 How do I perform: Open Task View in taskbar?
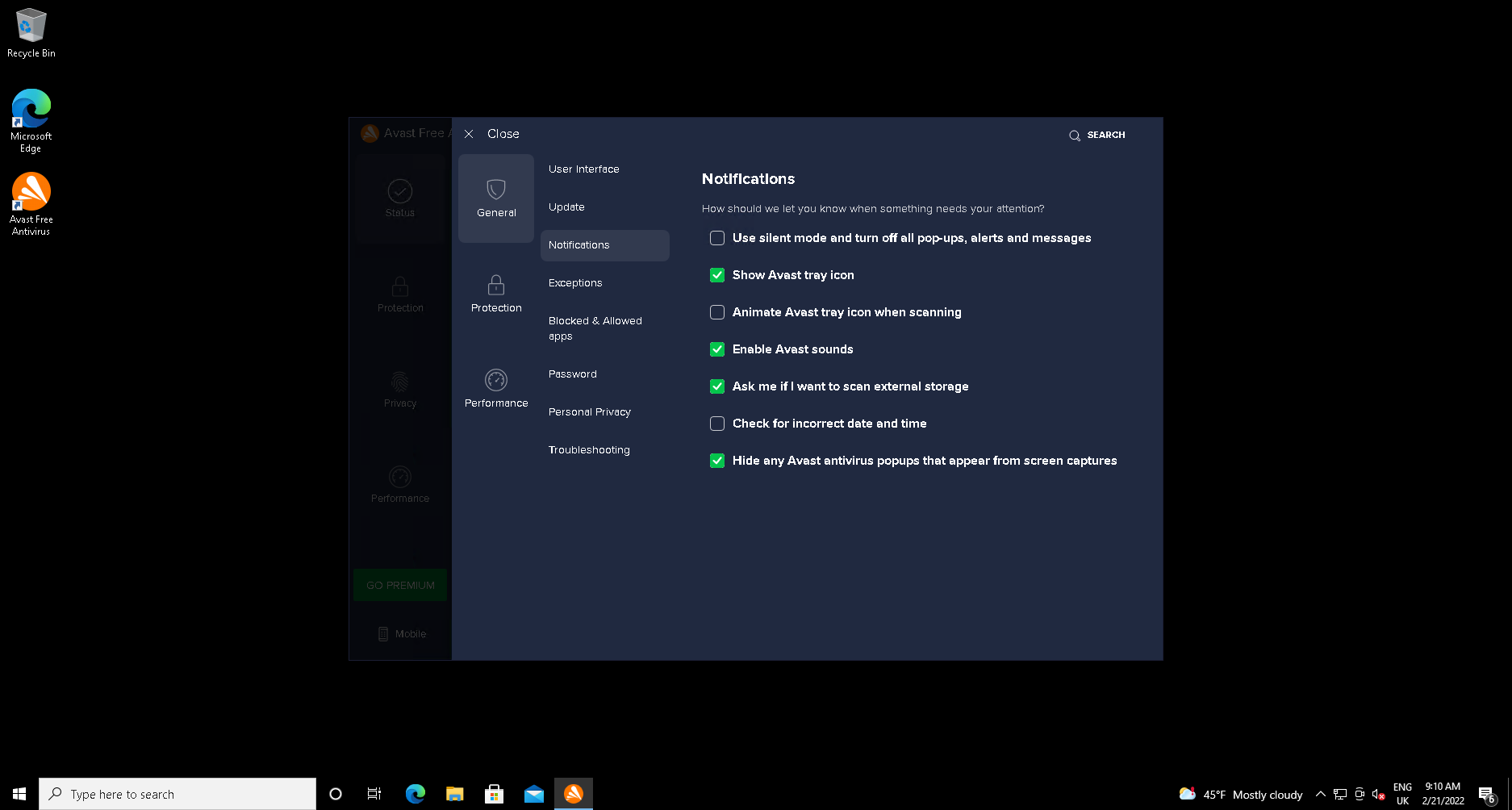click(x=374, y=794)
